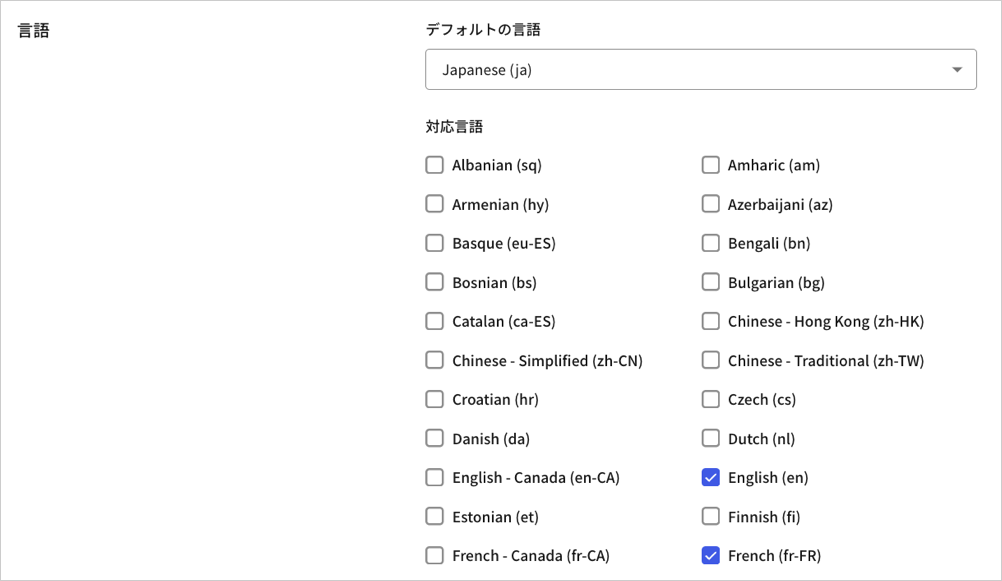This screenshot has width=1002, height=581.
Task: Tick the Armenian (hy) checkbox
Action: pos(434,204)
